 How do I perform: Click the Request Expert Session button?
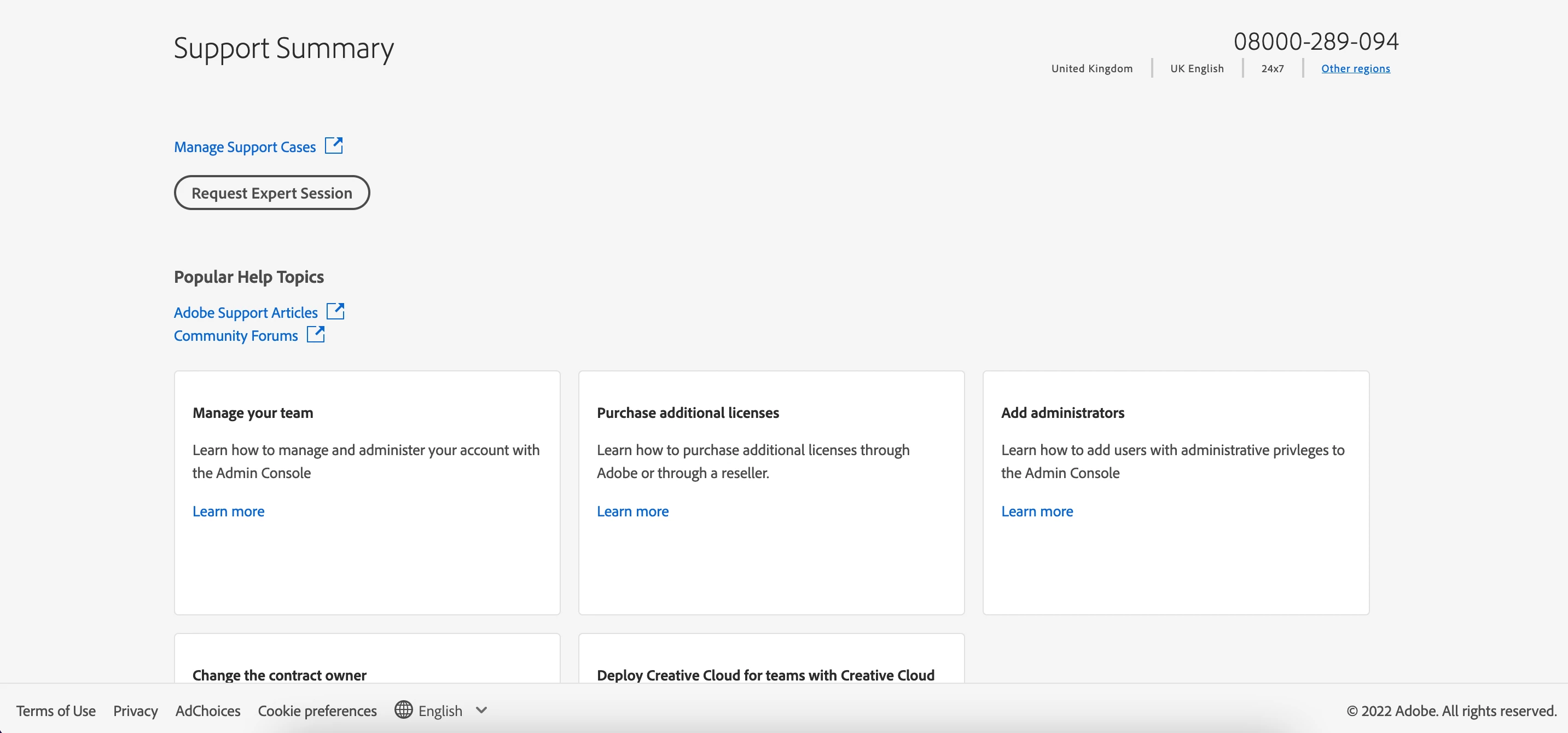click(x=271, y=193)
